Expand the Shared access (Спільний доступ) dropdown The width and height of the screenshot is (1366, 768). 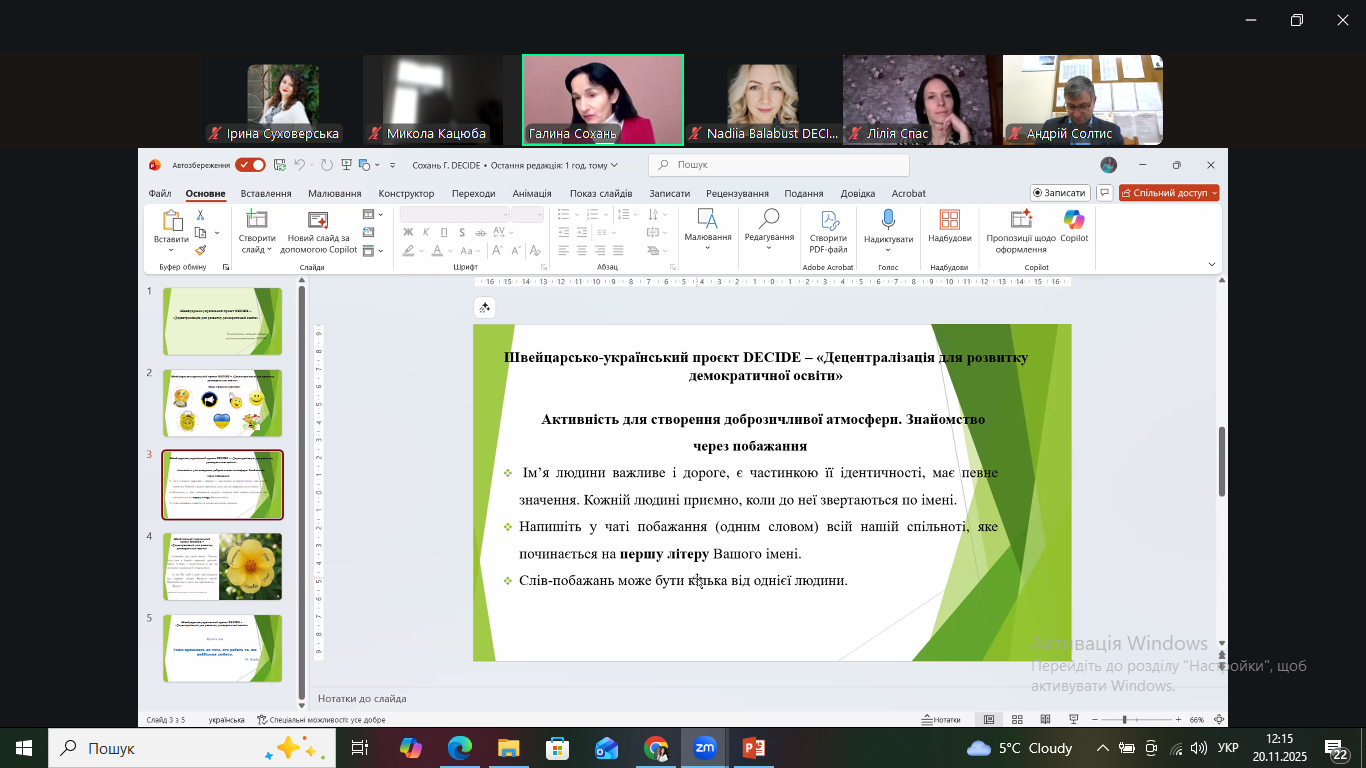[x=1214, y=193]
